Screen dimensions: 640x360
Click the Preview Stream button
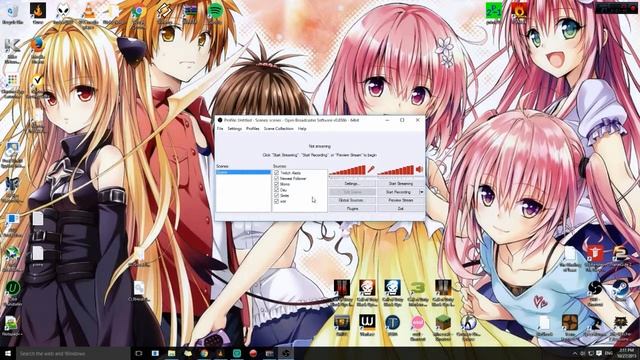click(x=400, y=200)
